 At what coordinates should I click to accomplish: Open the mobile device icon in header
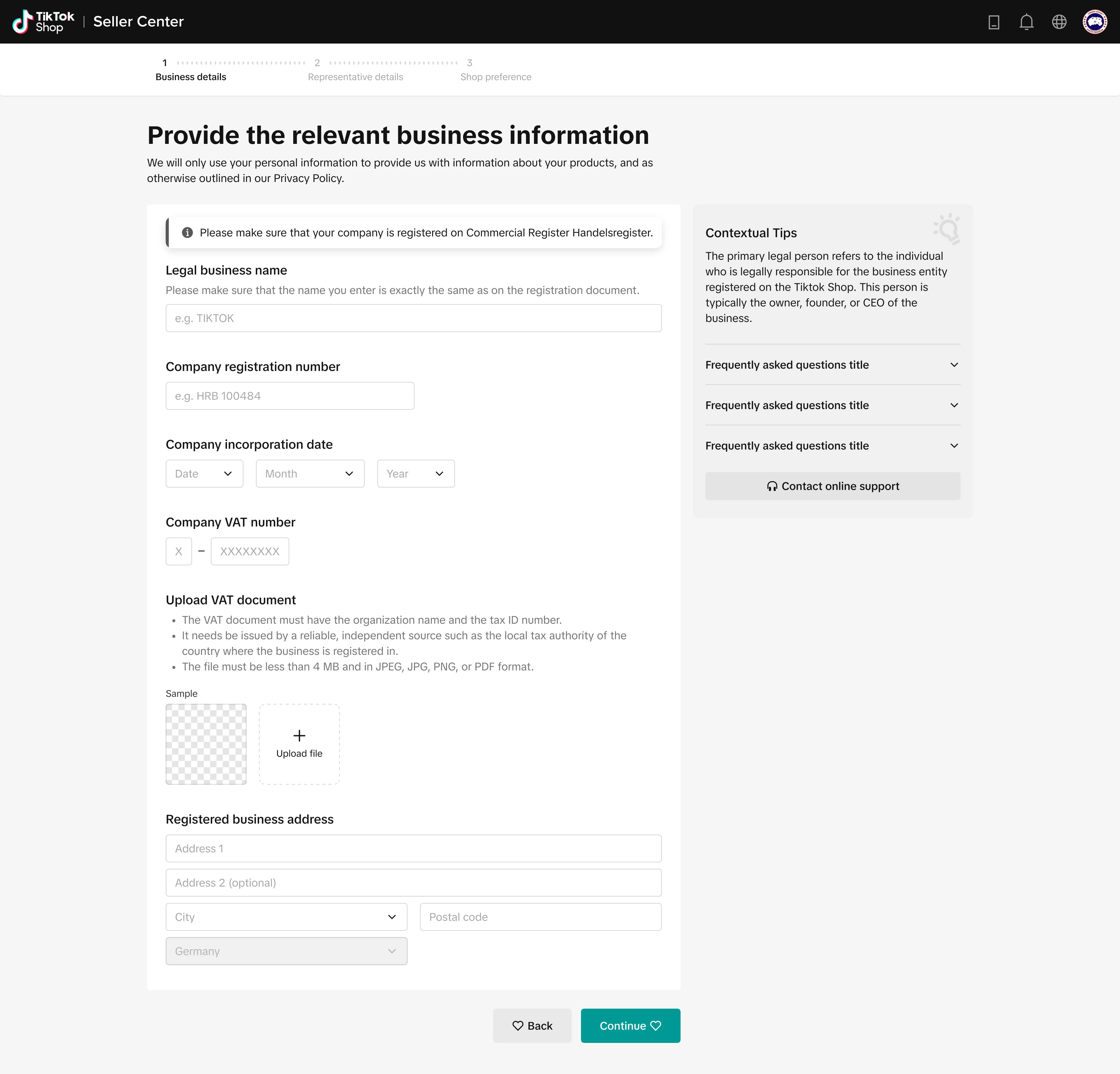coord(994,22)
